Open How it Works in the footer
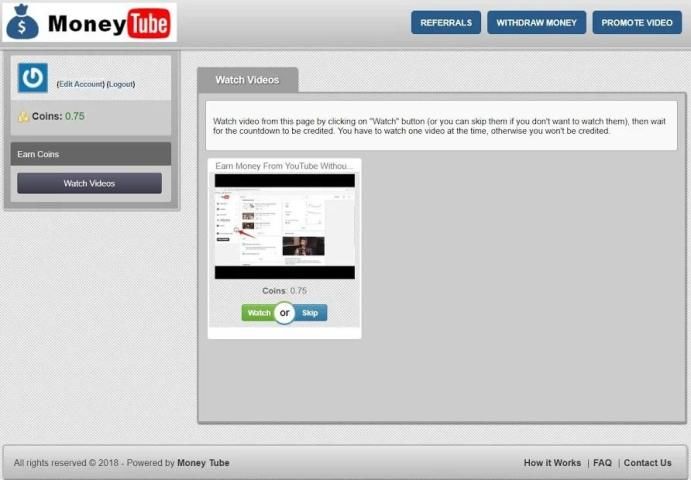 coord(552,463)
